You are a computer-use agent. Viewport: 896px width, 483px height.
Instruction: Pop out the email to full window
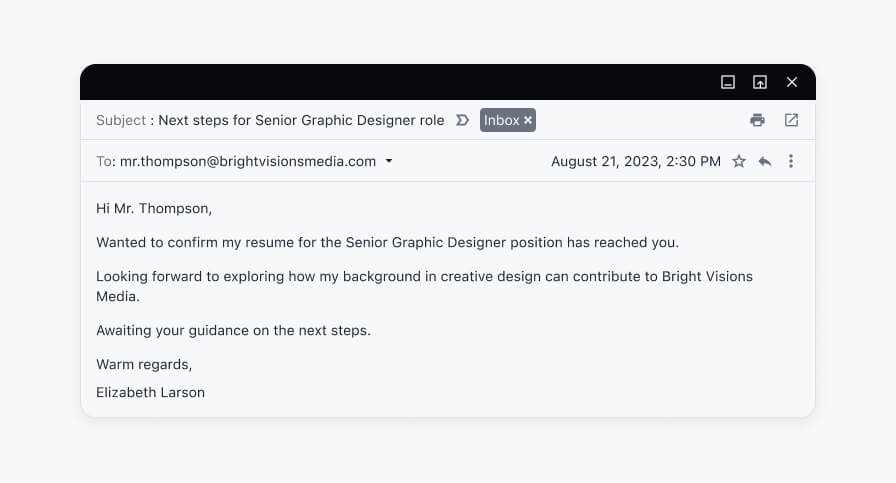pos(759,82)
